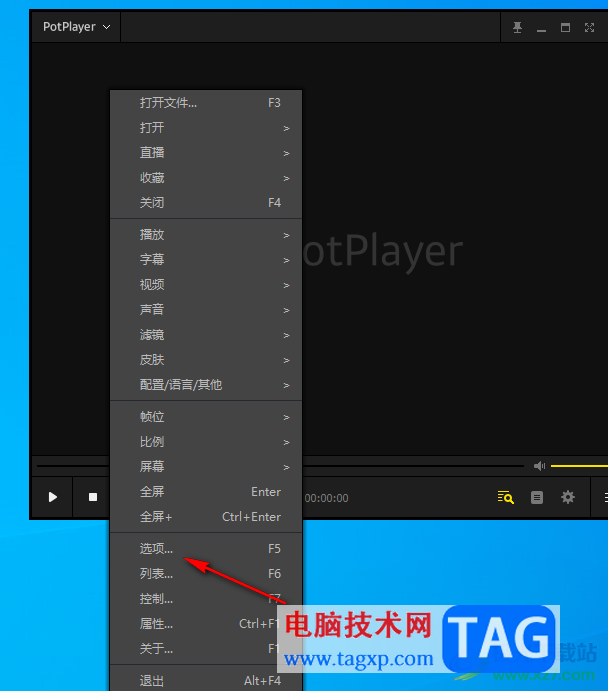Click the 00:00:00 time display
Screen dimensions: 608x691
[326, 498]
